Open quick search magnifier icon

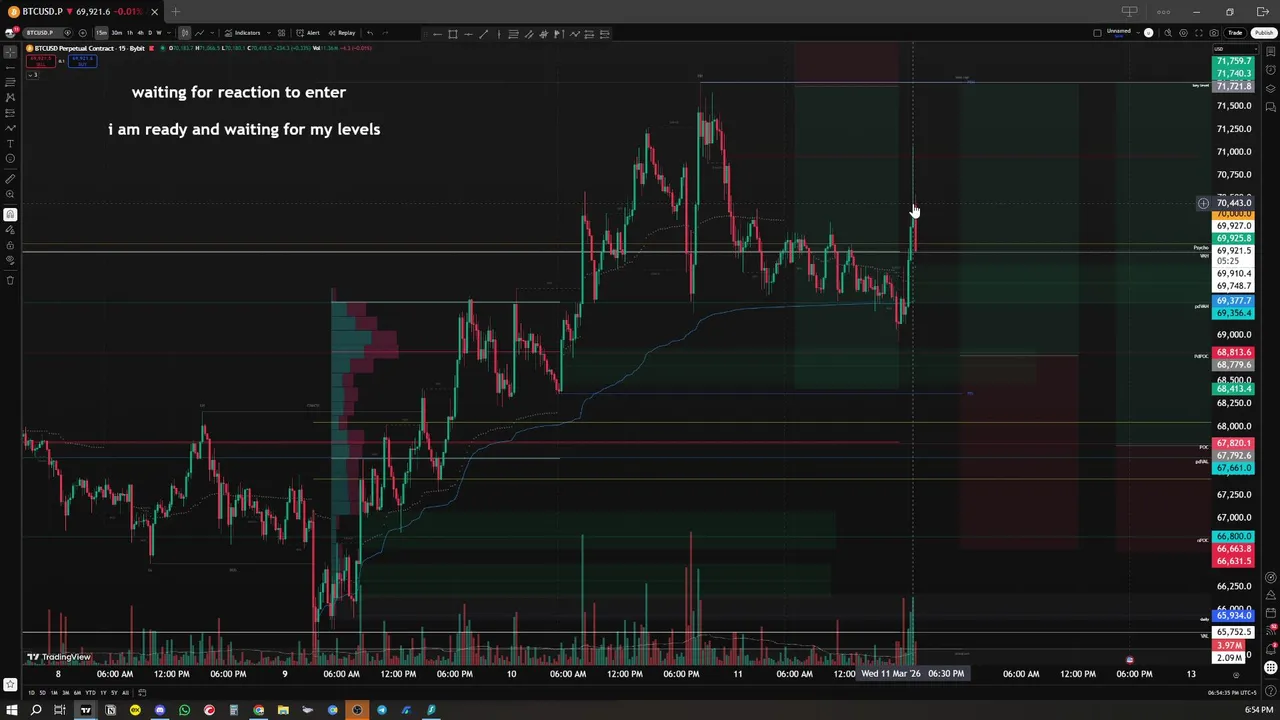1168,33
